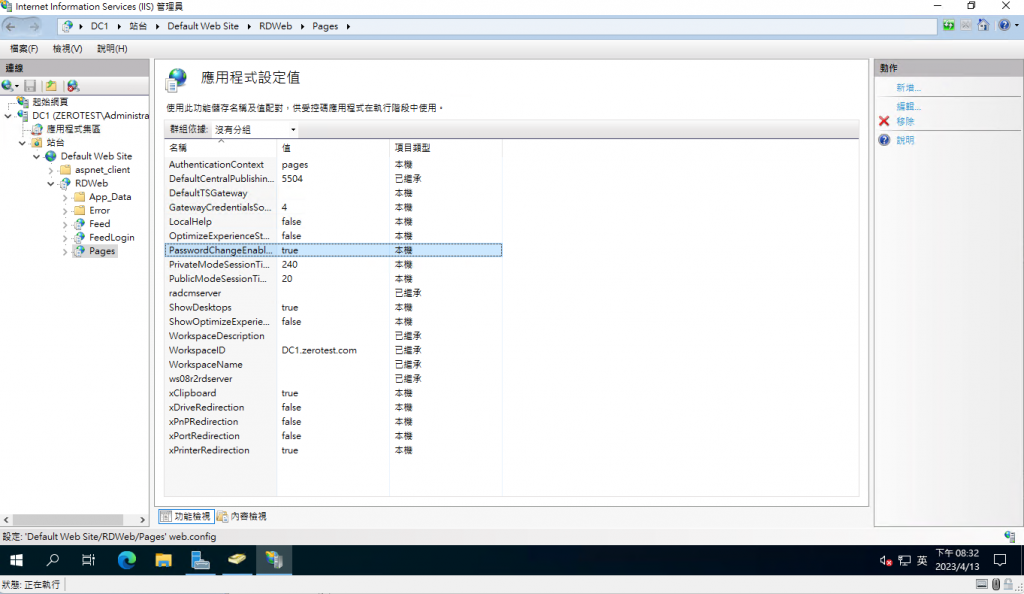Click the Add link in Actions pane

tap(908, 87)
